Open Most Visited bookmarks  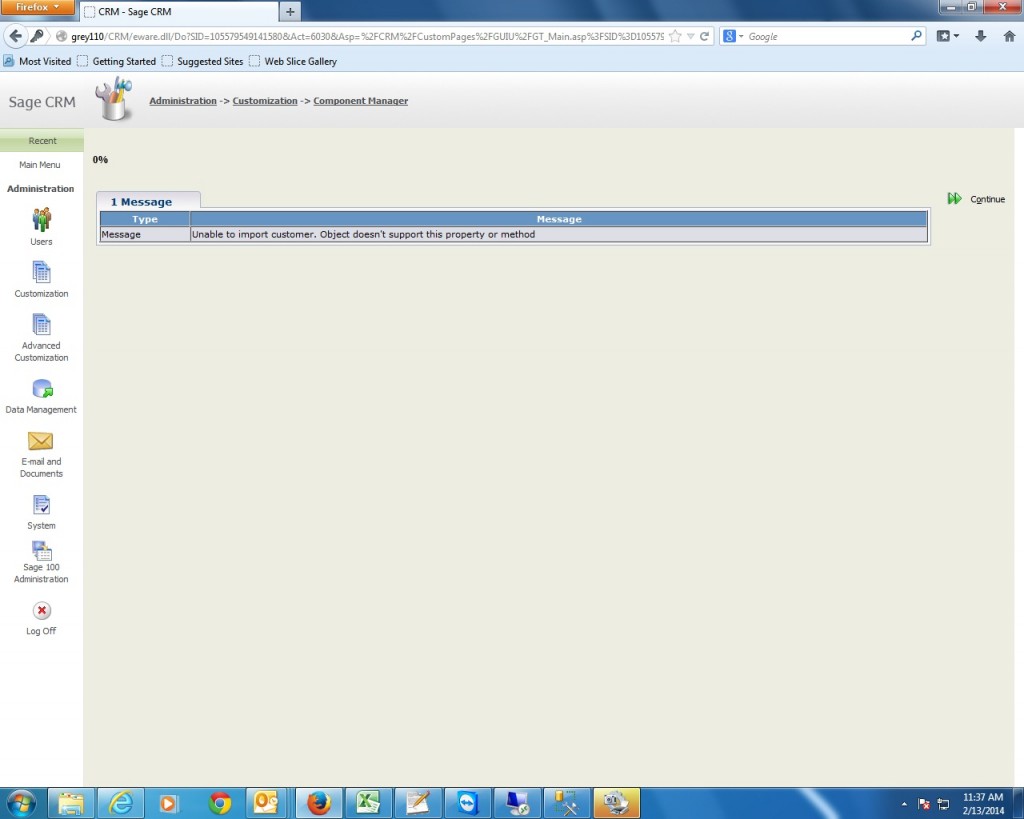click(x=38, y=61)
